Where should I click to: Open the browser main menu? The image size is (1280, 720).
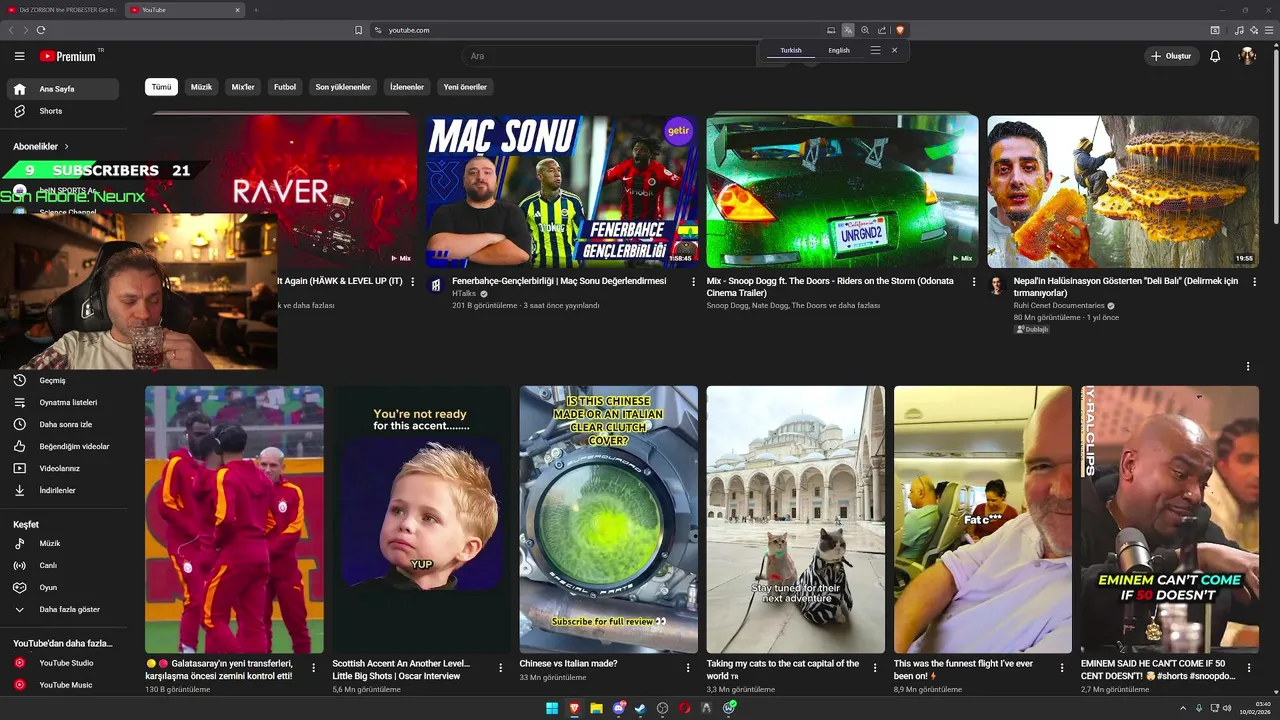click(1268, 30)
